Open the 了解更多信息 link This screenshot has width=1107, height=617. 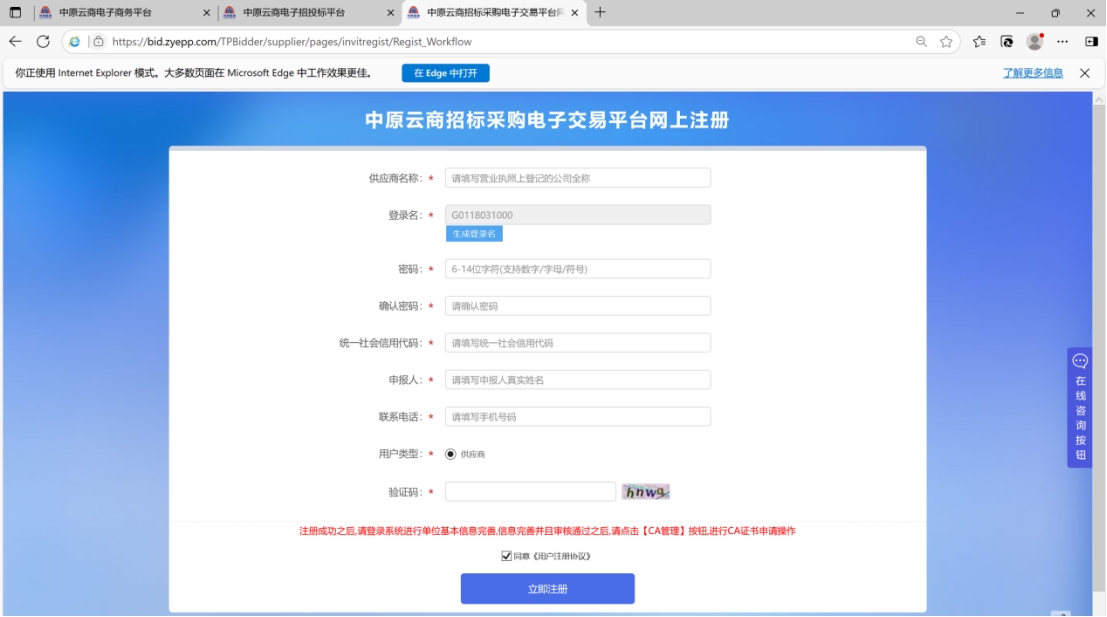(1033, 73)
